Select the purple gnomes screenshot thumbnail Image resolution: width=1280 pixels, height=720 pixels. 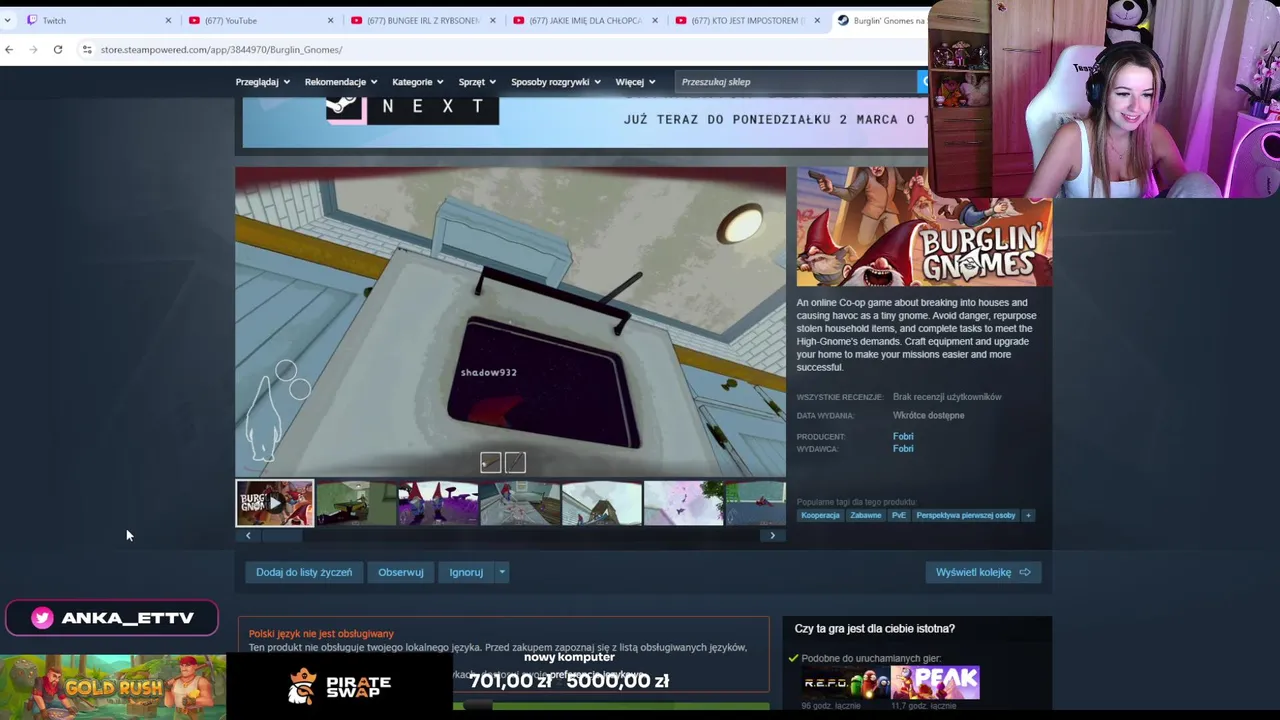(438, 503)
